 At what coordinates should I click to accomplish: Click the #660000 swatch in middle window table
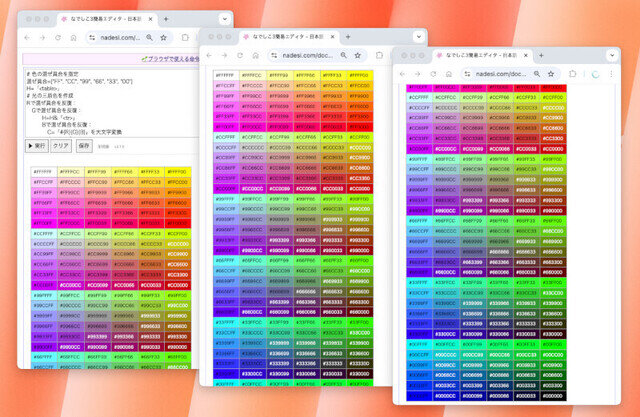(x=360, y=312)
